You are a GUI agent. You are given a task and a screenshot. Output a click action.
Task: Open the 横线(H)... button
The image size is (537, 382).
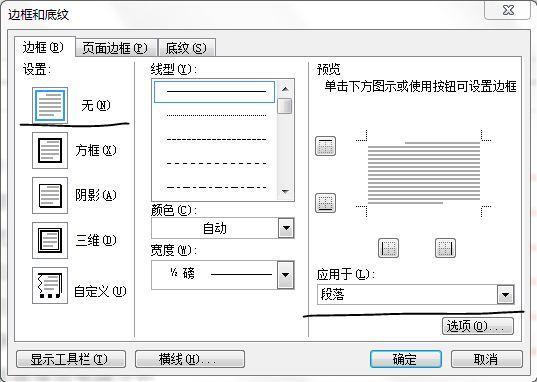pos(190,359)
